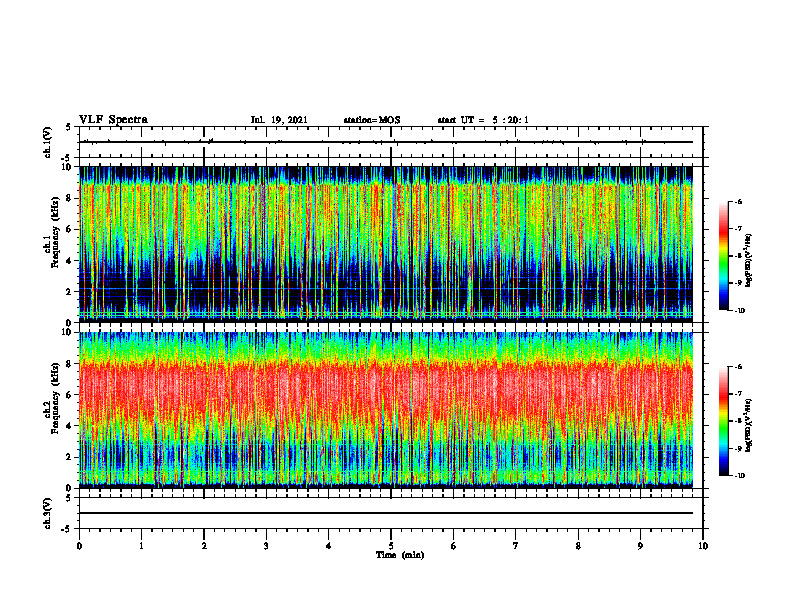Click the "4" kHz tick of ch.1 spectrogram

[69, 261]
